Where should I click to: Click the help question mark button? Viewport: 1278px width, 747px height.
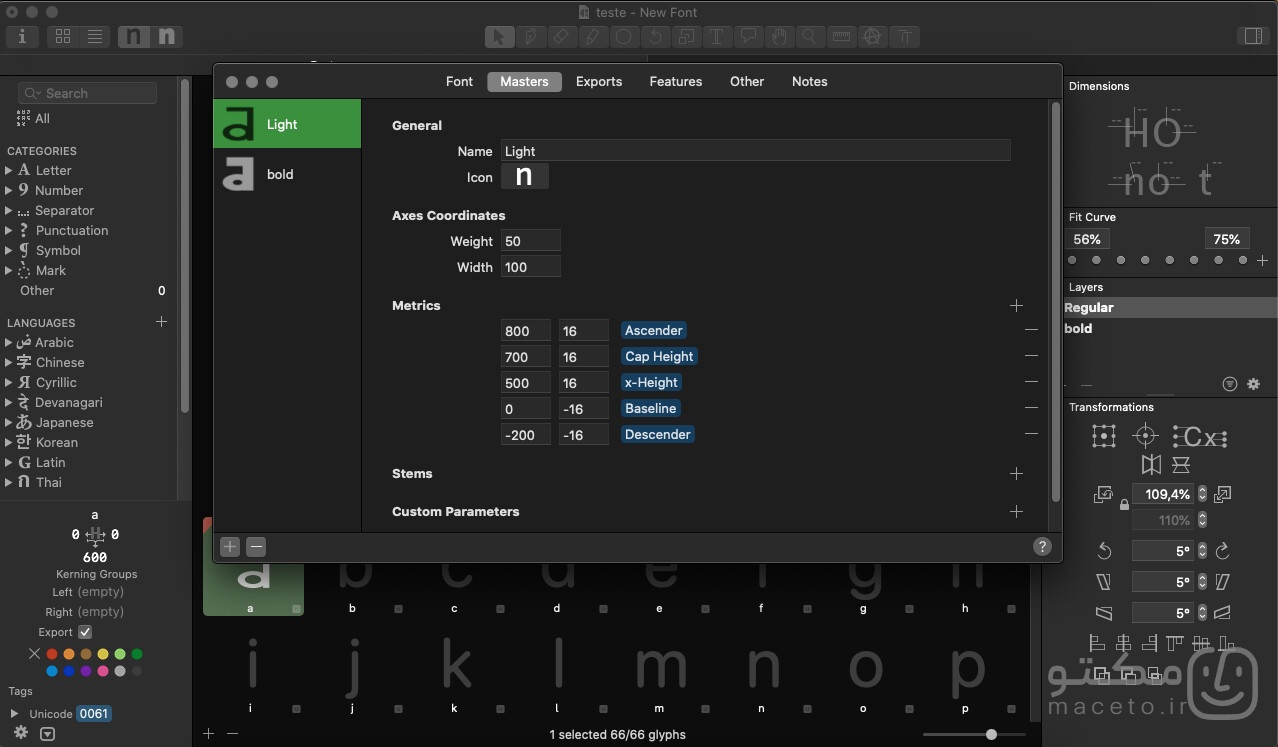(1042, 546)
